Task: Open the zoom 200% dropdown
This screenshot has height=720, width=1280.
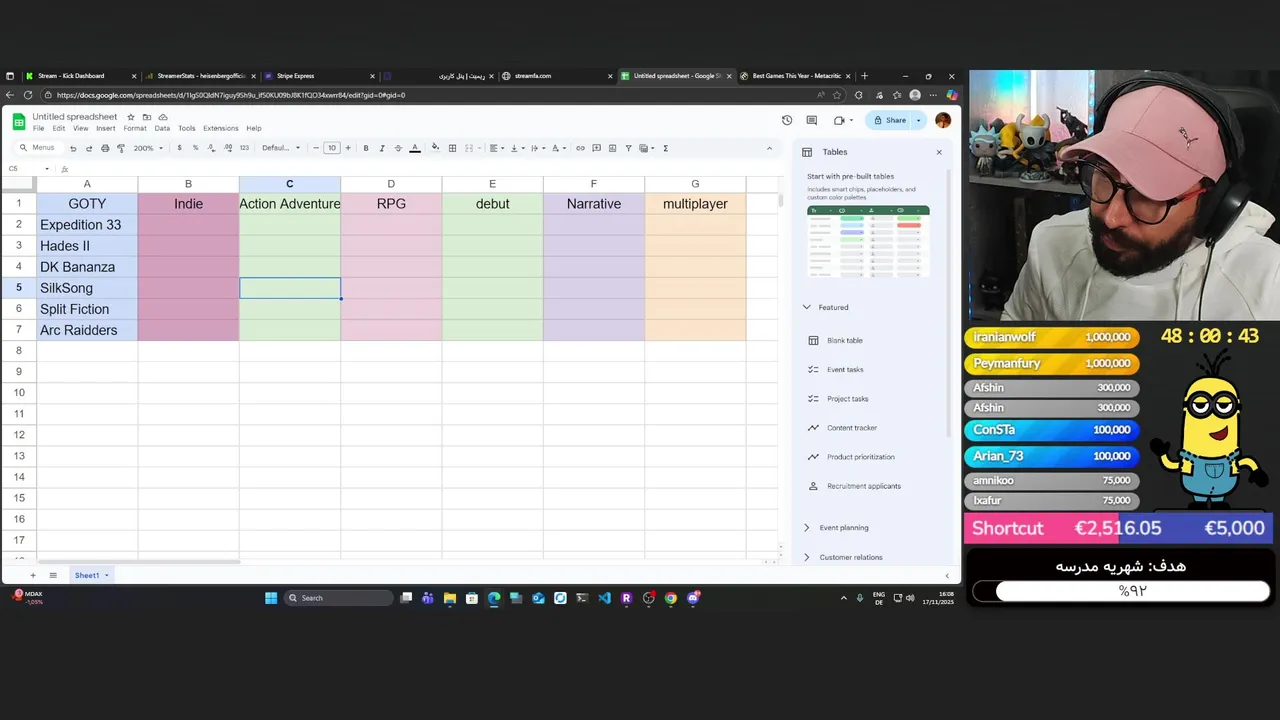Action: [x=148, y=148]
